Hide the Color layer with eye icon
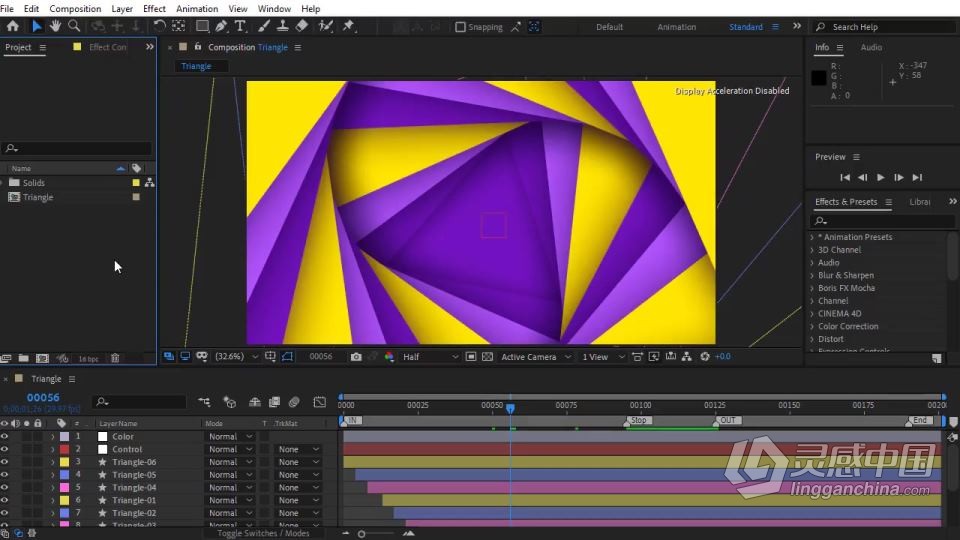Image resolution: width=960 pixels, height=540 pixels. coord(4,437)
